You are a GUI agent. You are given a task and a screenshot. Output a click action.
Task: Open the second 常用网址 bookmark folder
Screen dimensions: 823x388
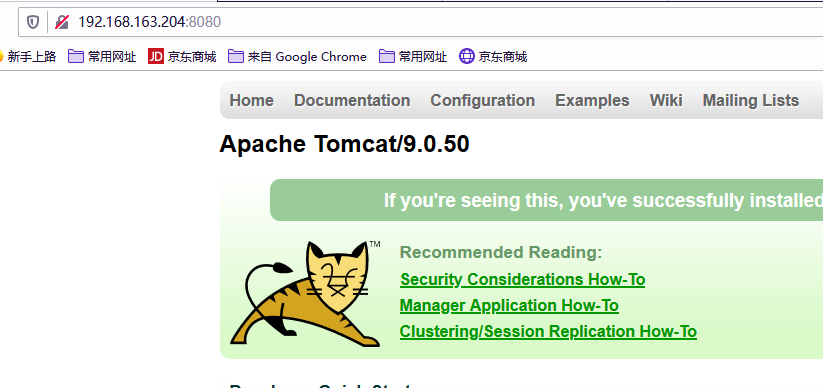tap(413, 56)
